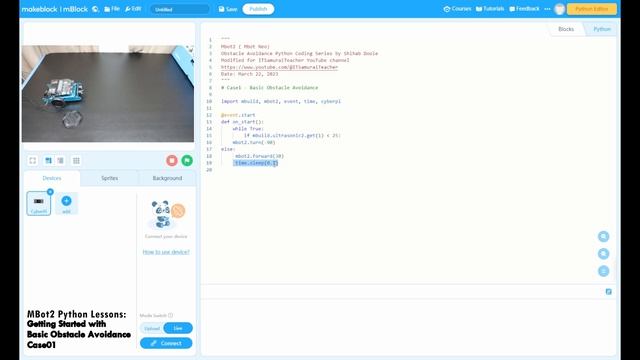Select the large stage layout icon
The height and width of the screenshot is (360, 640).
pos(49,160)
